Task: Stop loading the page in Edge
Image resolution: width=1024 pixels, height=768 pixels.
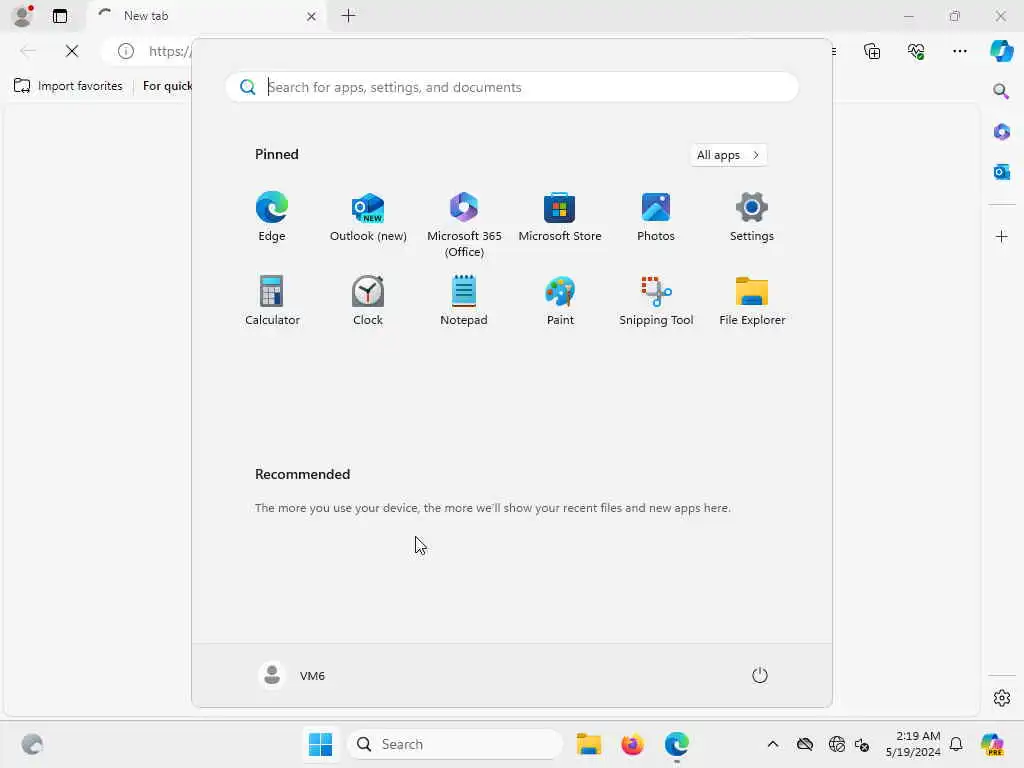Action: pyautogui.click(x=72, y=51)
